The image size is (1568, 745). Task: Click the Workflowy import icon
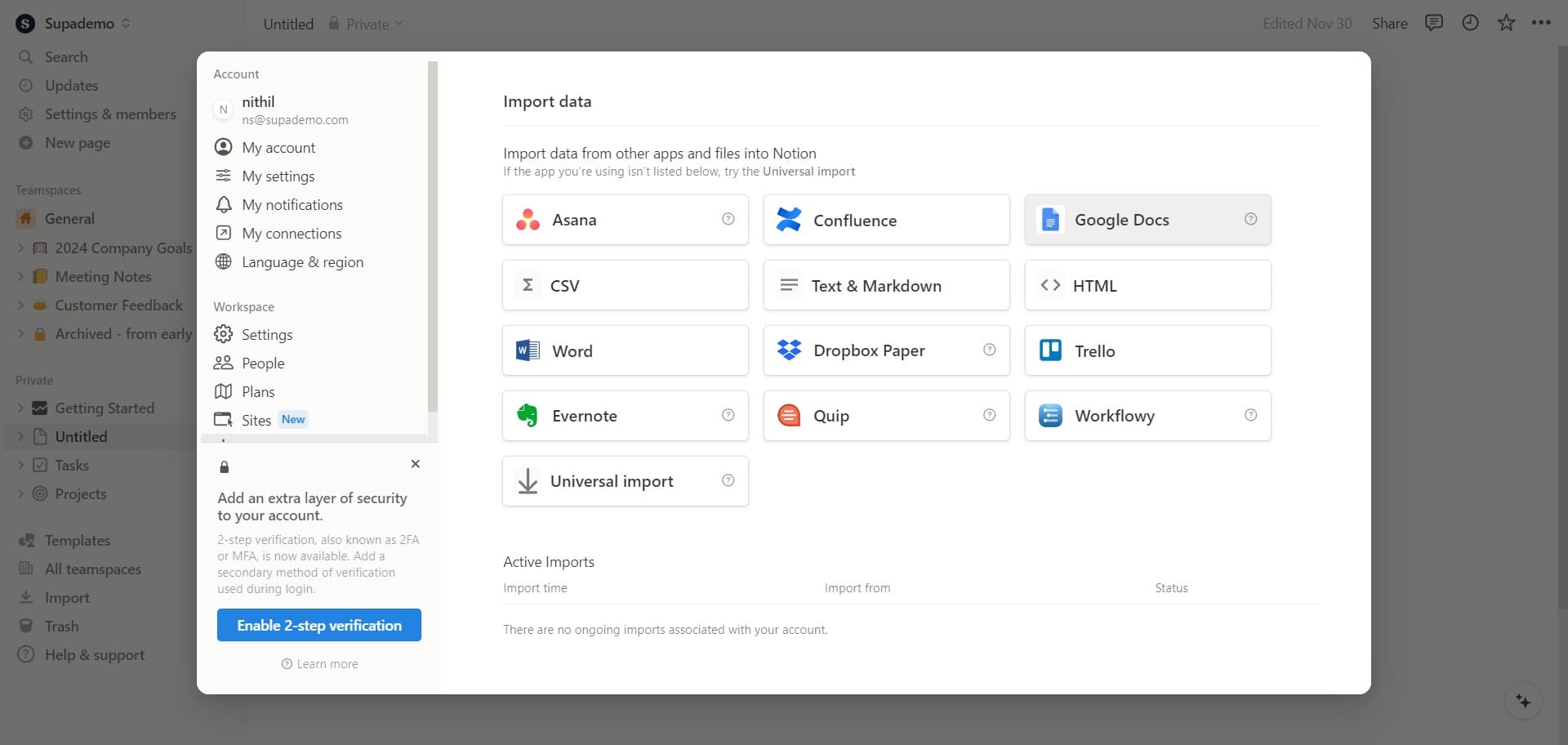pyautogui.click(x=1050, y=415)
